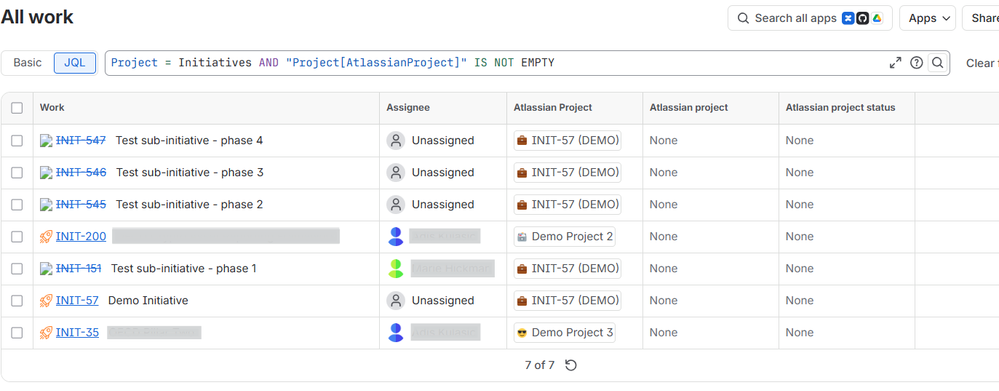
Task: Click summary 'Test sub-initiative - phase 2'
Action: pos(189,204)
